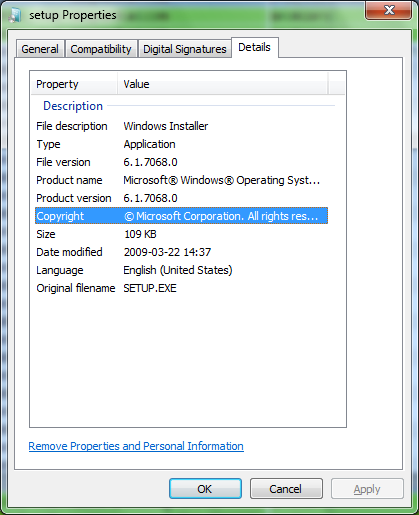This screenshot has width=419, height=515.
Task: Select the Date modified row
Action: (181, 252)
